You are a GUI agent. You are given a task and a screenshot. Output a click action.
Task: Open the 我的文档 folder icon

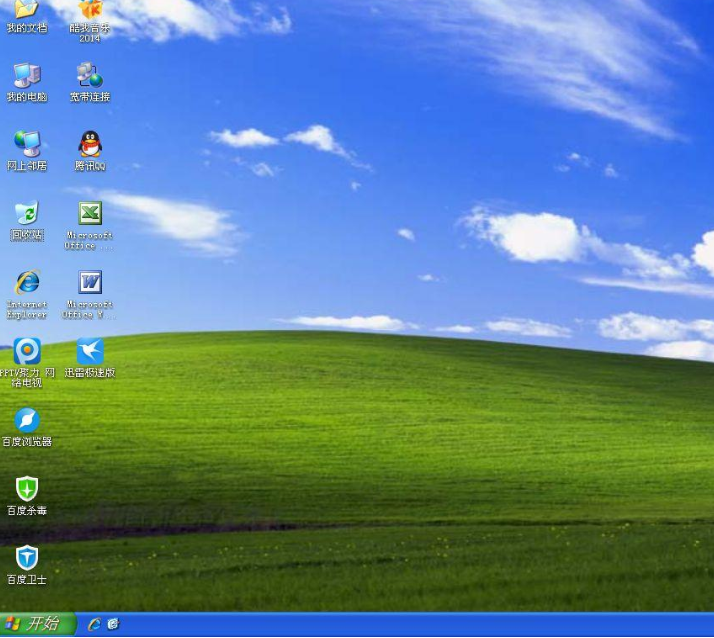[x=26, y=10]
